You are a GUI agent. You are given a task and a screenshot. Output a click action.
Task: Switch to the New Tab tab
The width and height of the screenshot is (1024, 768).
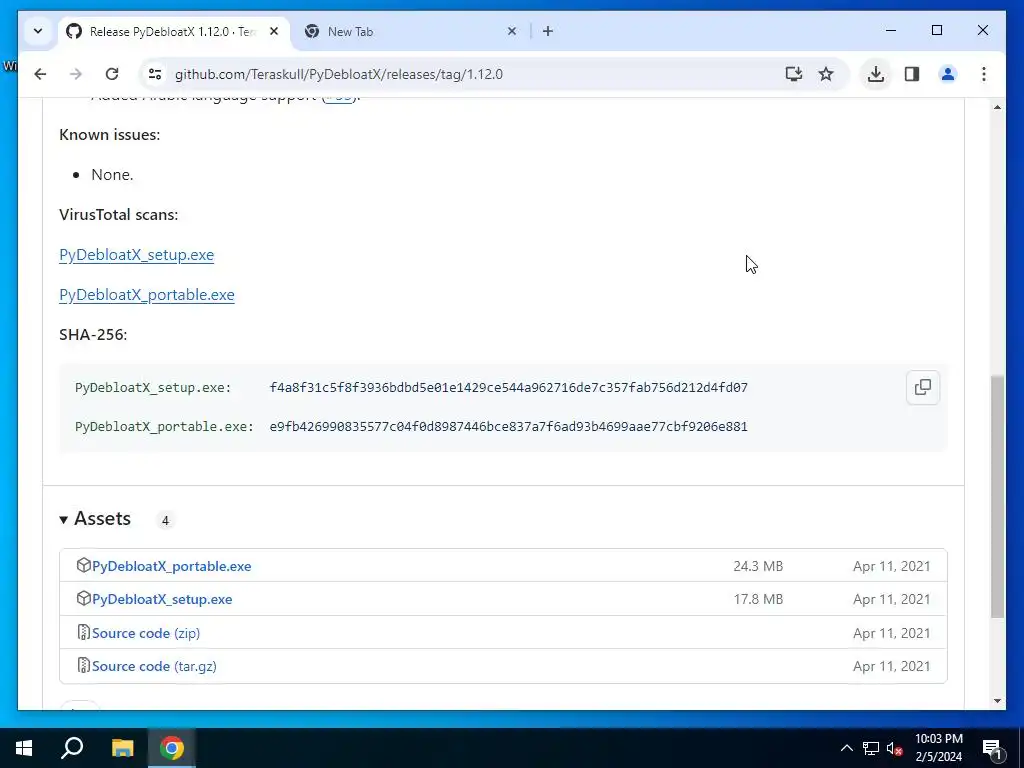click(x=411, y=31)
